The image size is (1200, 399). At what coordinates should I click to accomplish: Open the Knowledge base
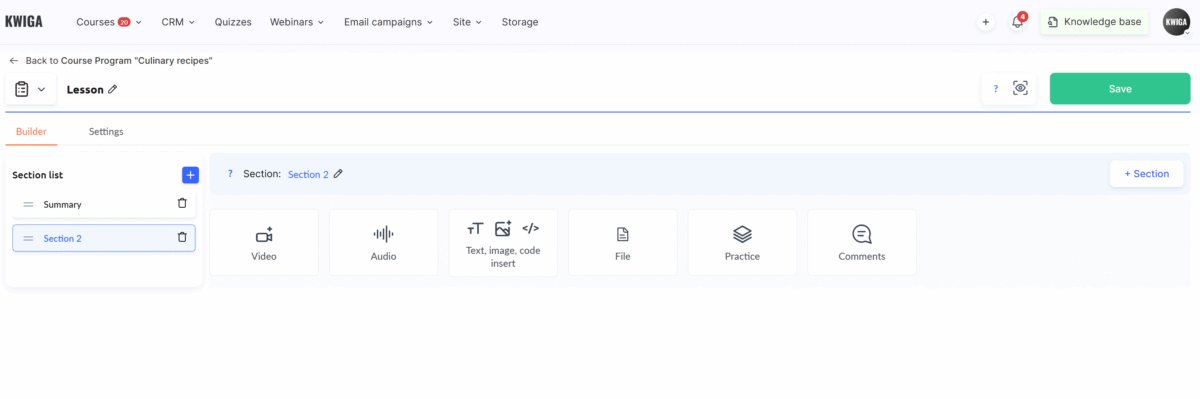[x=1096, y=22]
